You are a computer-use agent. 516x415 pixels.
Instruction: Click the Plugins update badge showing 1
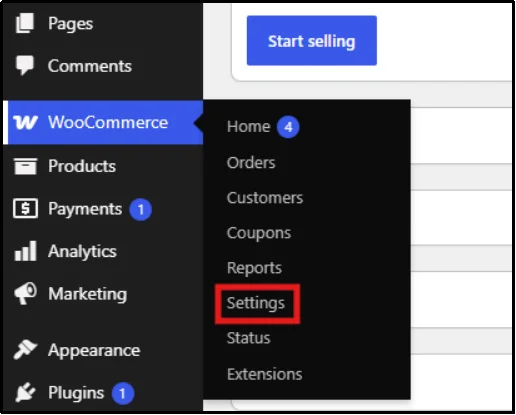tap(123, 394)
